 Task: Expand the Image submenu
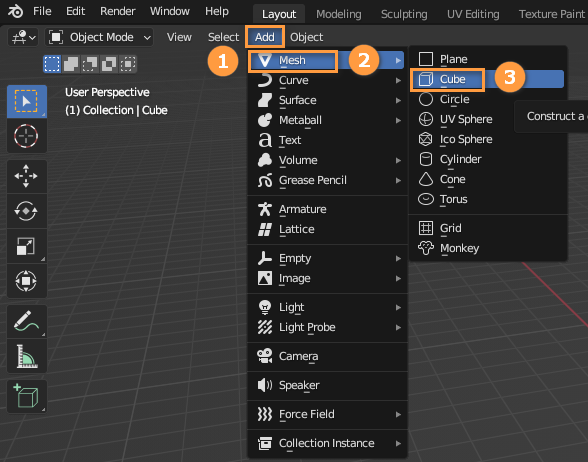[x=327, y=278]
